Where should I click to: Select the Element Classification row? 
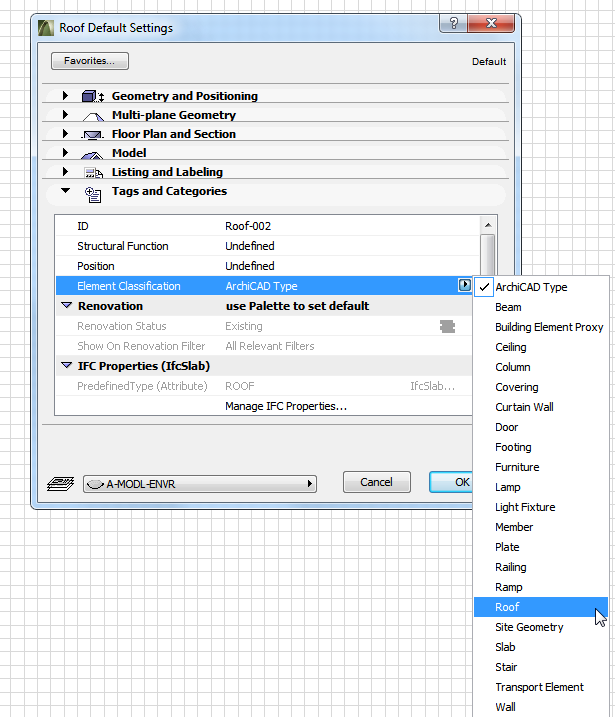tap(264, 286)
